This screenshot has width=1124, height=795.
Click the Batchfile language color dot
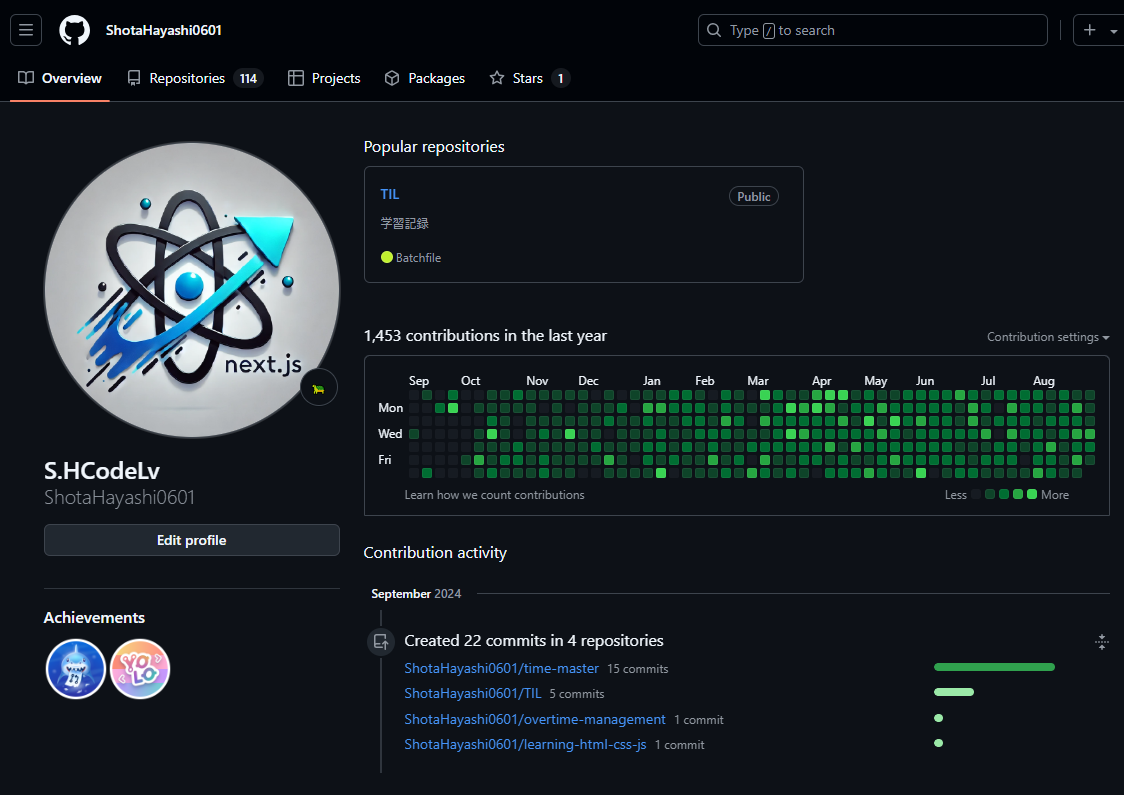tap(386, 257)
